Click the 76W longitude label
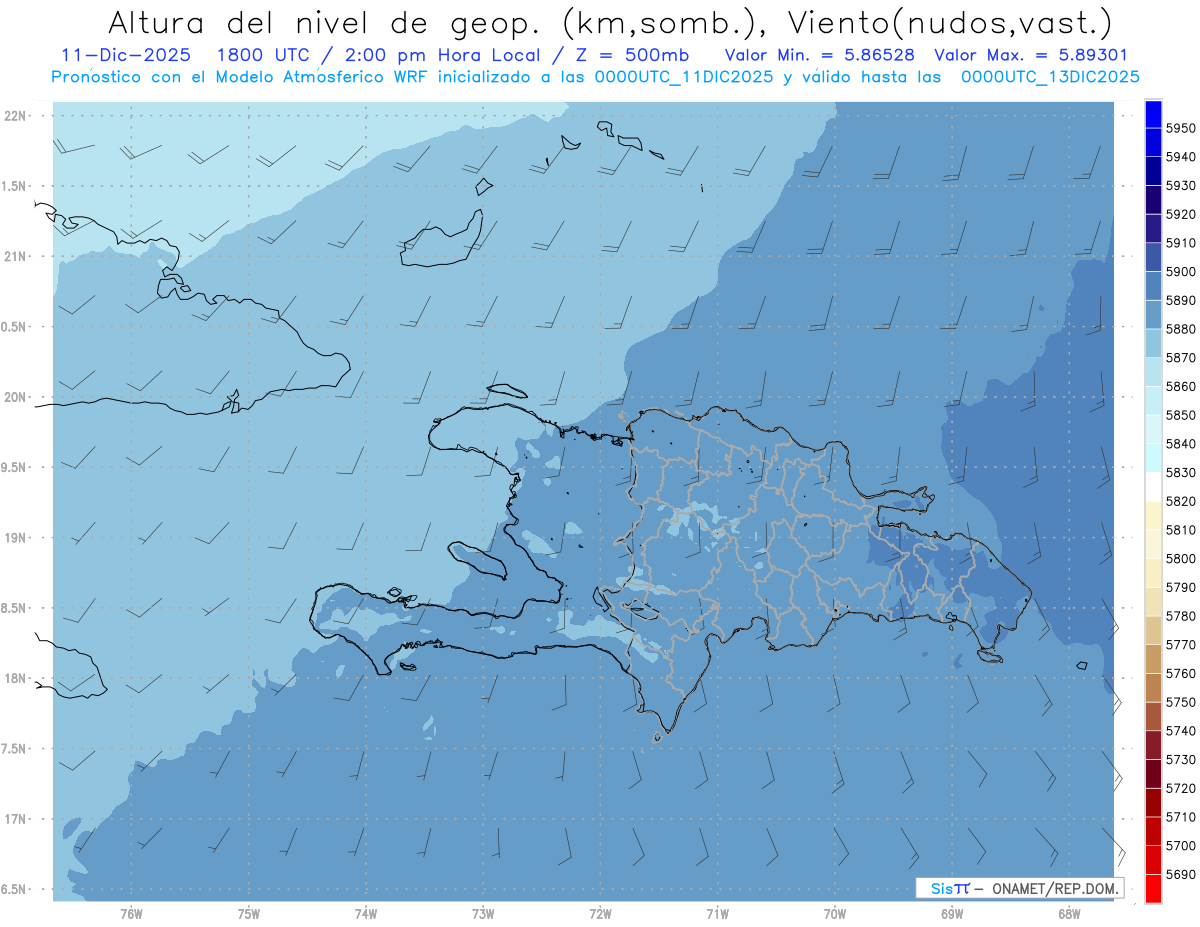The image size is (1200, 927). pos(131,914)
